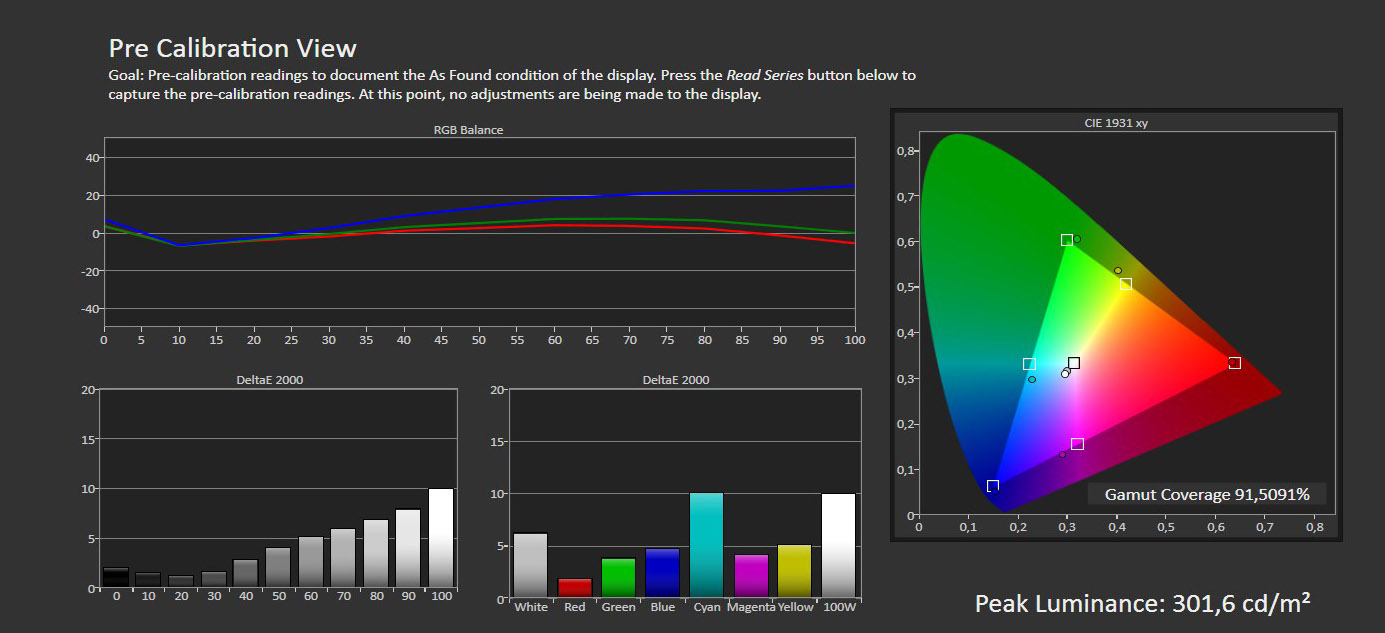The image size is (1385, 633).
Task: Select the 0 grayscale DeltaE bar
Action: point(116,577)
